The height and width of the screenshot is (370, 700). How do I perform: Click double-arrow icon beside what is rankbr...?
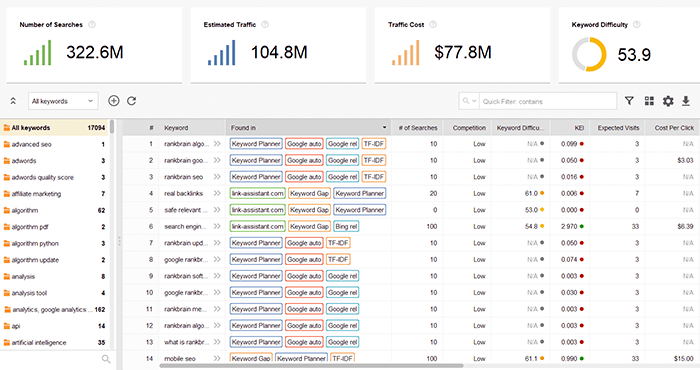[x=217, y=342]
